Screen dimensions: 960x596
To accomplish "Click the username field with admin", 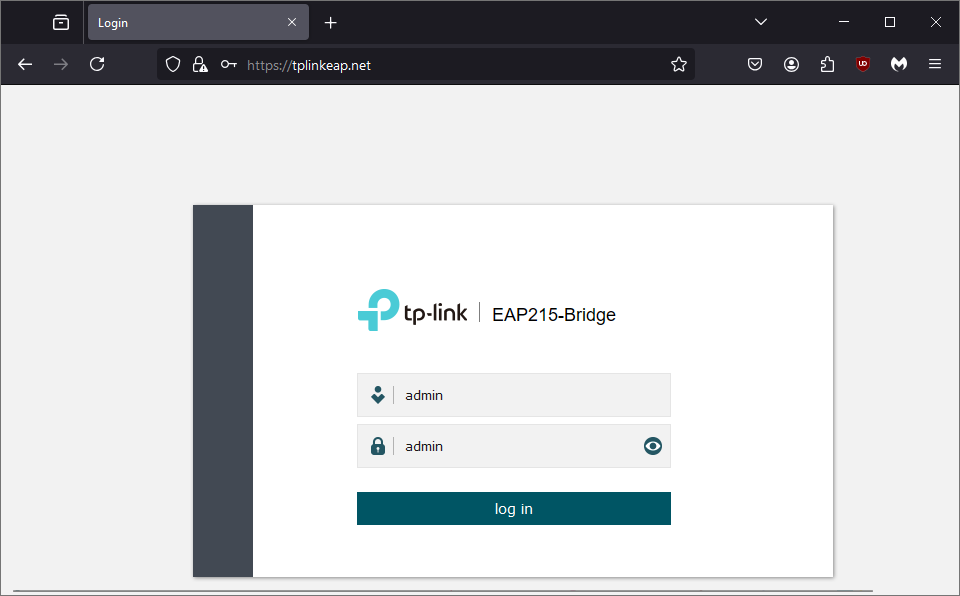I will (514, 395).
